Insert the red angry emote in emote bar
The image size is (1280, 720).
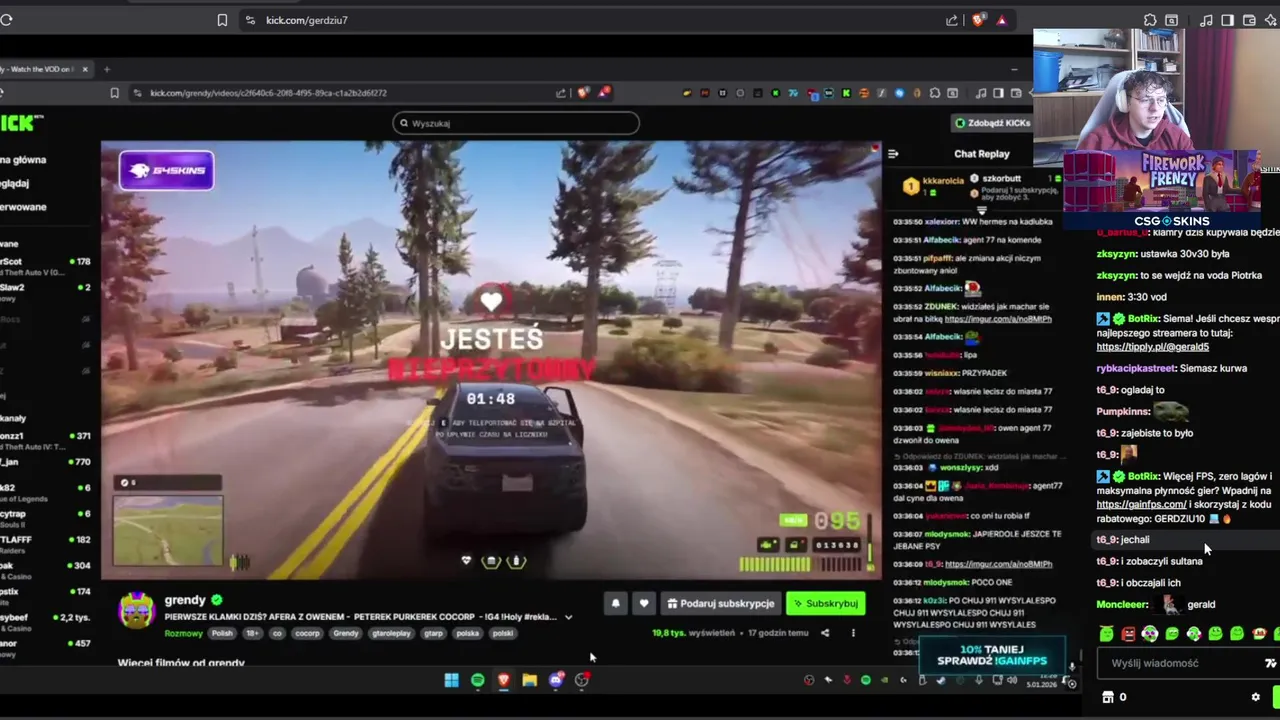[1128, 634]
